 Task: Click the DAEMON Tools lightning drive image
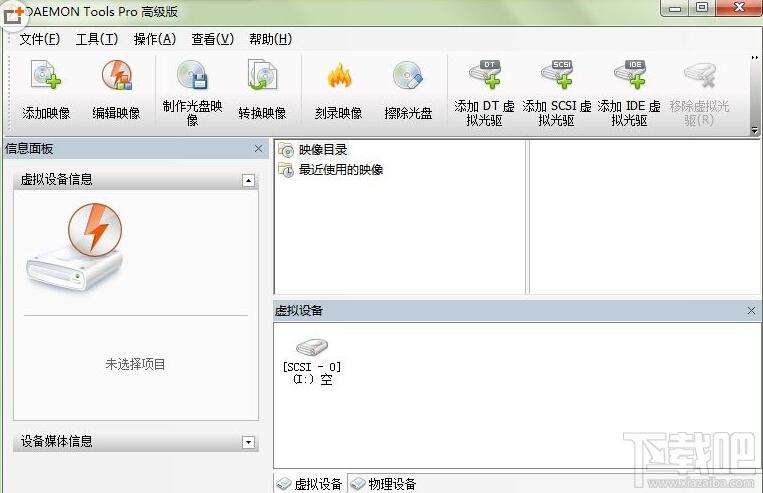[x=75, y=247]
